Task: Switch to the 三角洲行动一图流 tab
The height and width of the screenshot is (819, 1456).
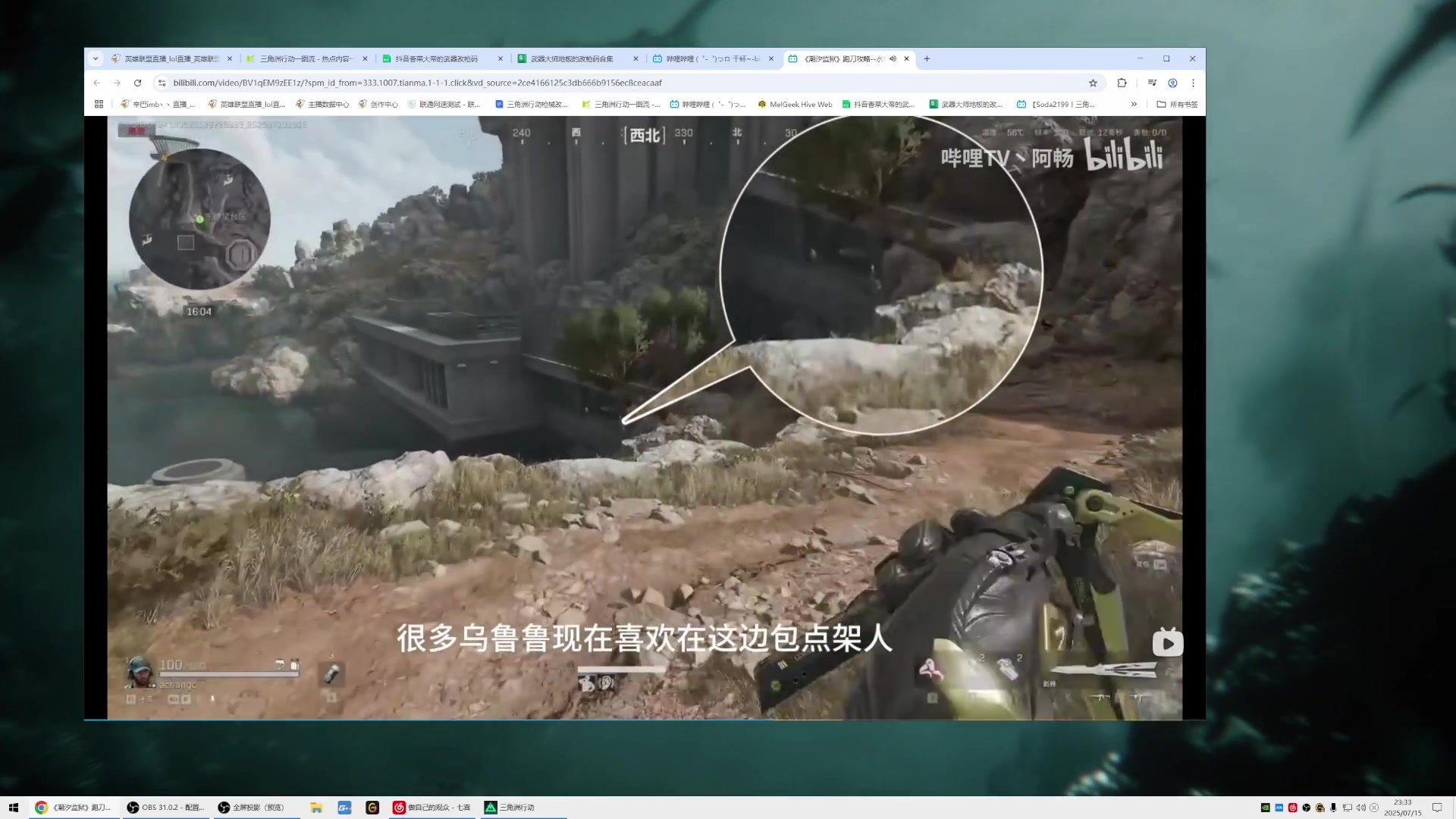Action: [306, 58]
